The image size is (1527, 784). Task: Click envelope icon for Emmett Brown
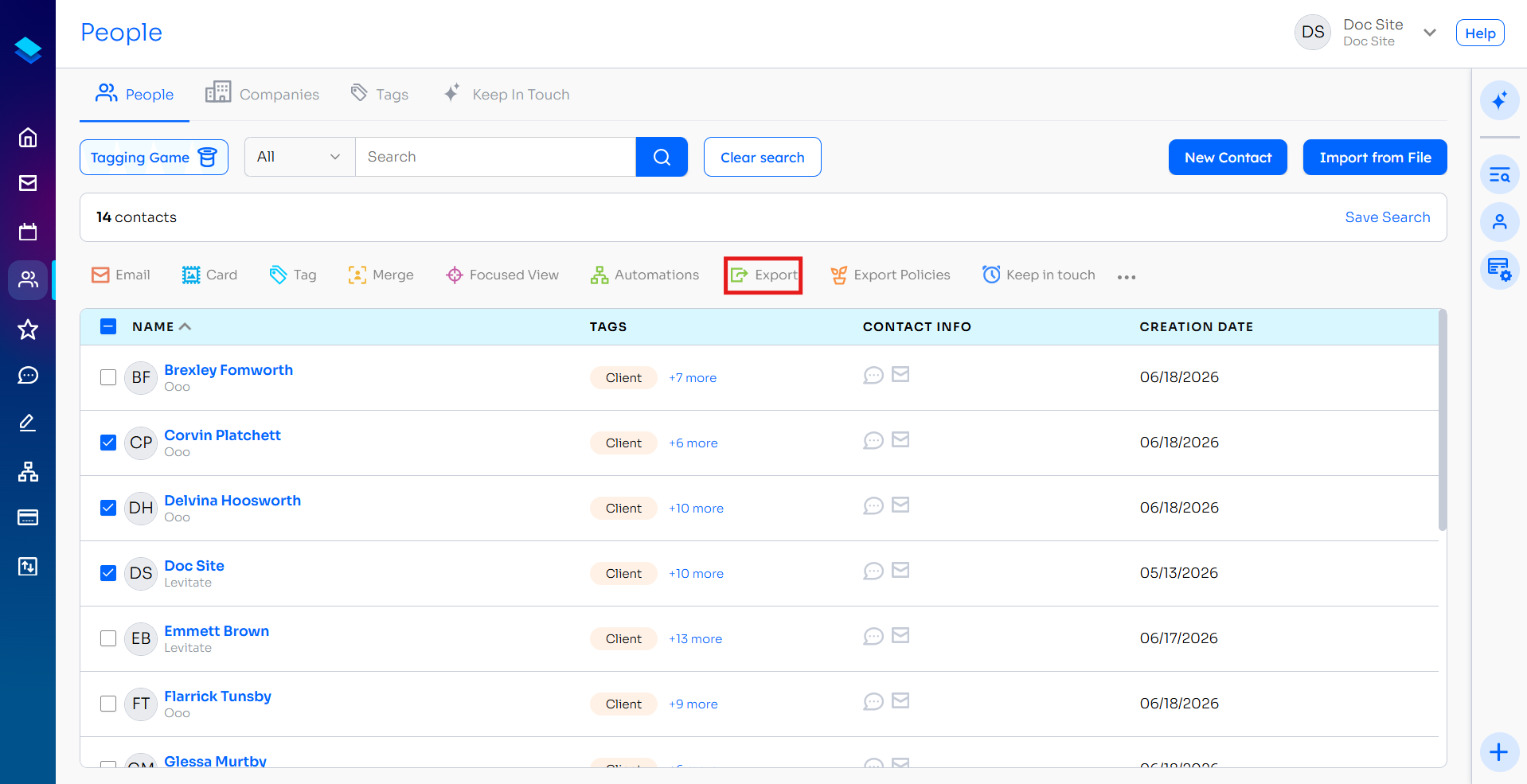click(900, 635)
